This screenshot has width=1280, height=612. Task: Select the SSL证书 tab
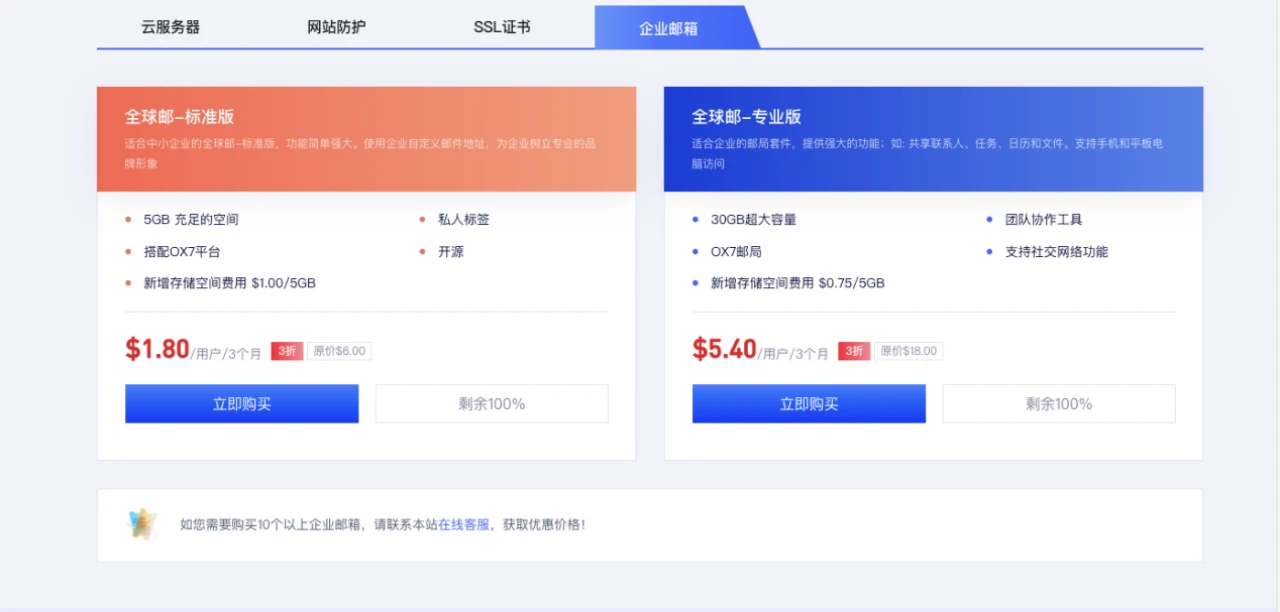(x=502, y=27)
